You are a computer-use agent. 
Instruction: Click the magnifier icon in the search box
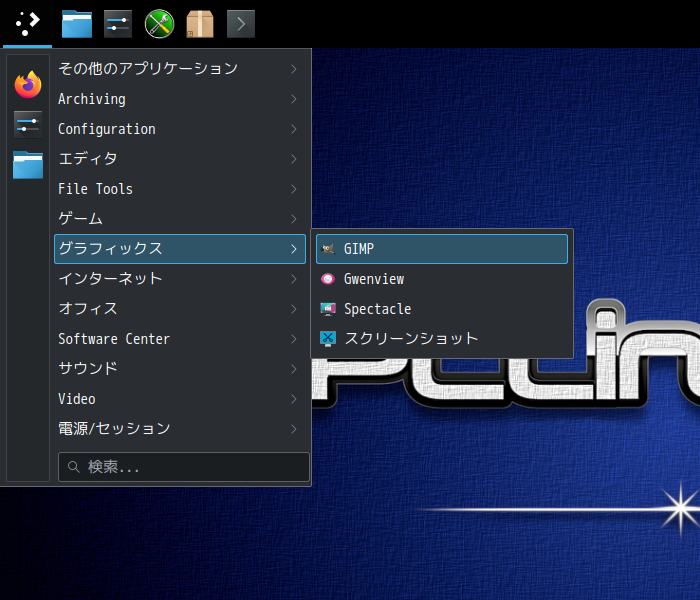(x=74, y=467)
